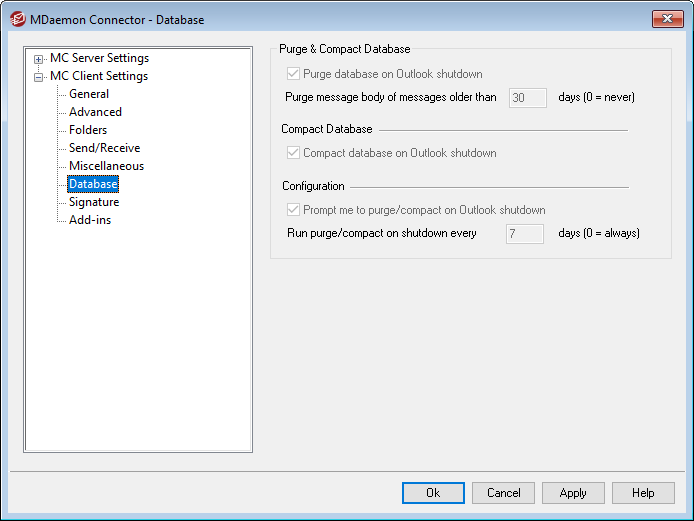Collapse the MC Client Settings node
The image size is (694, 521).
pos(39,77)
